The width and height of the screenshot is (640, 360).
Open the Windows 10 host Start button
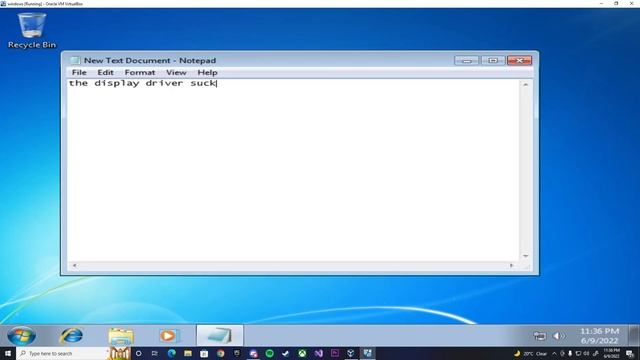point(8,353)
